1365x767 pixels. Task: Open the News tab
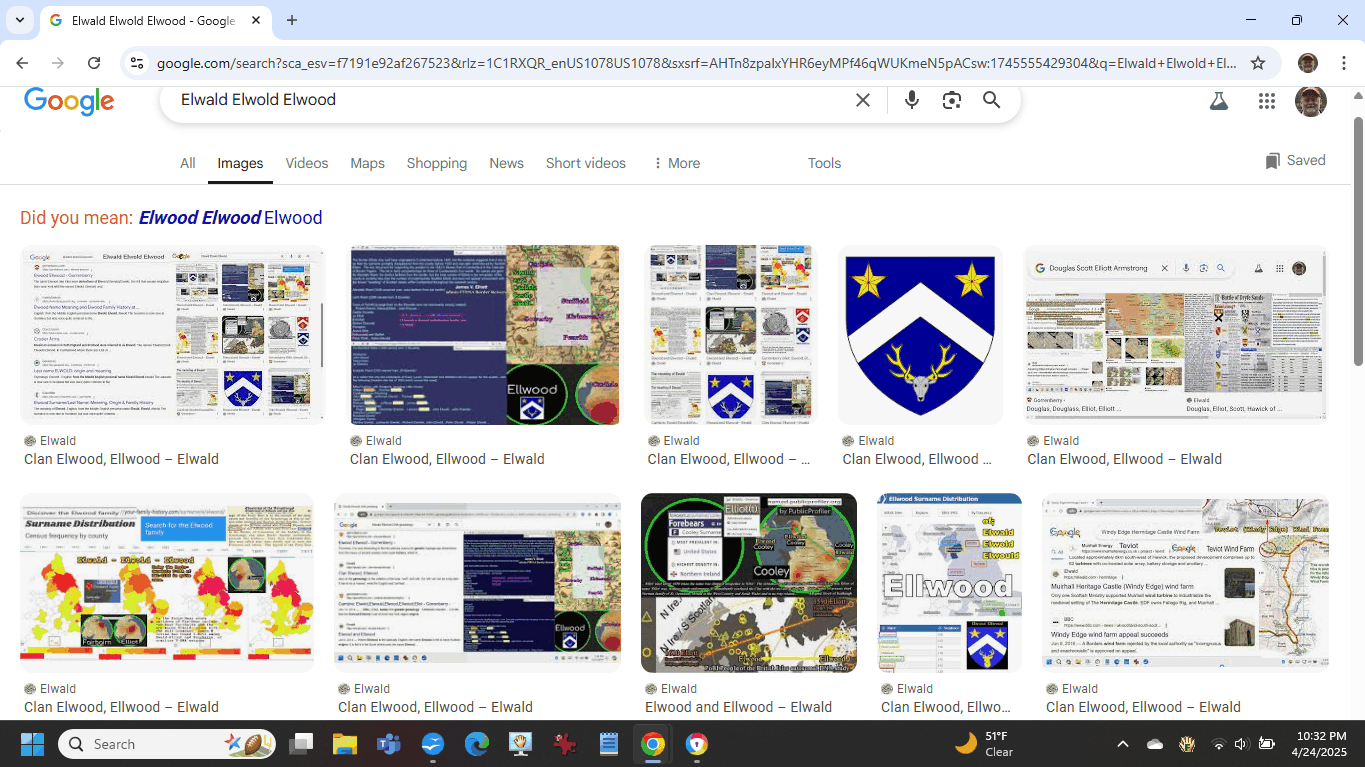506,163
